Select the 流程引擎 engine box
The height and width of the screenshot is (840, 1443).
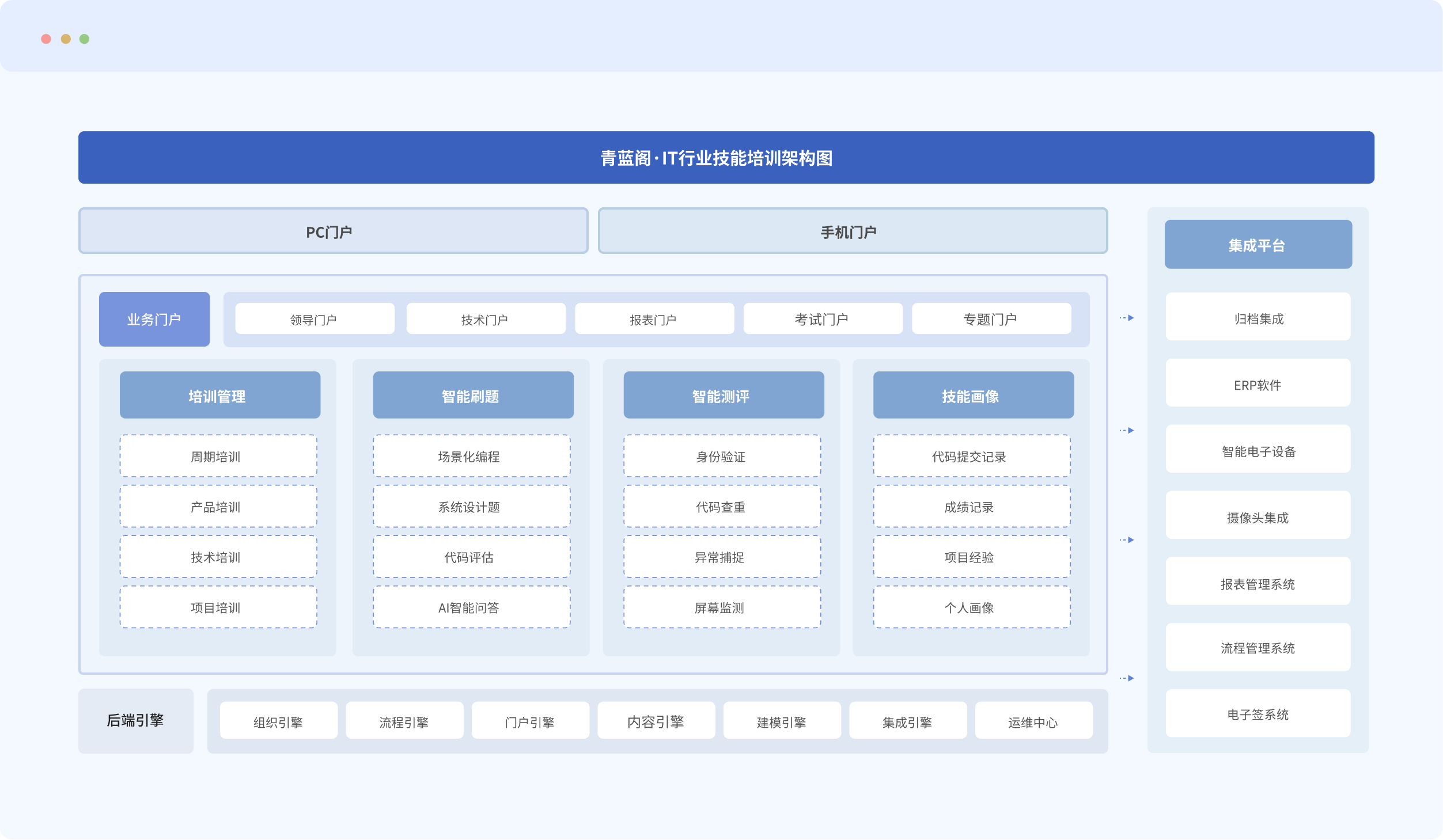point(404,721)
